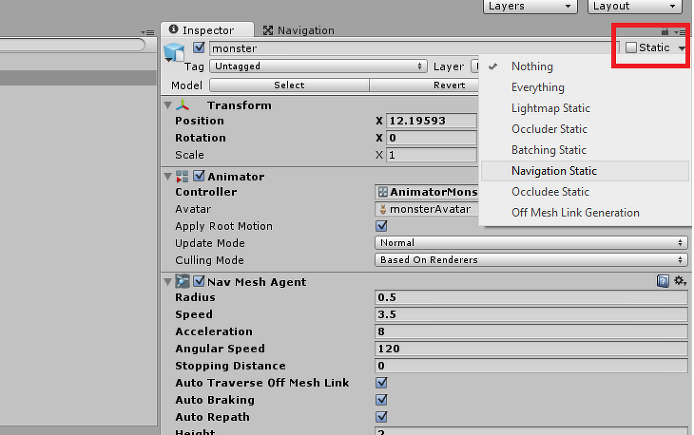
Task: Switch to the Navigation tab
Action: click(x=299, y=30)
